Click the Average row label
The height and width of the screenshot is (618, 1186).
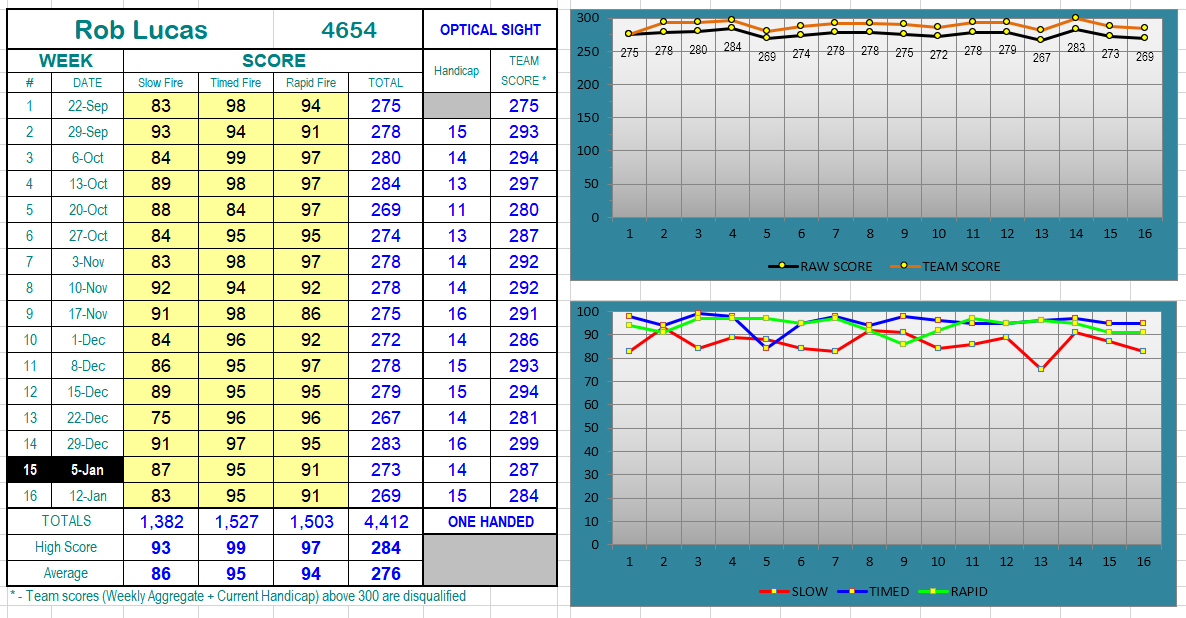click(66, 573)
